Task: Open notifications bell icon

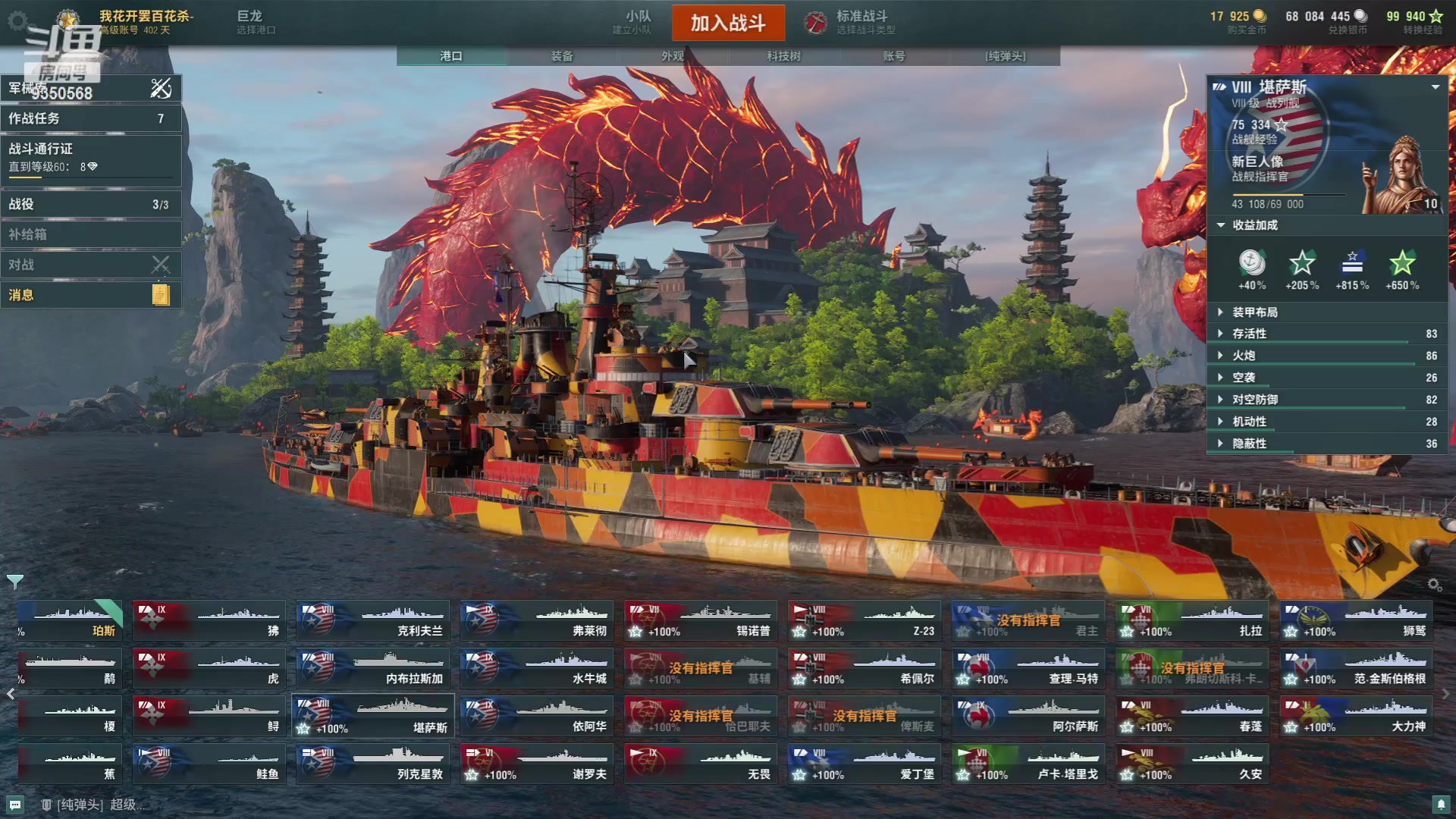Action: (x=1441, y=804)
